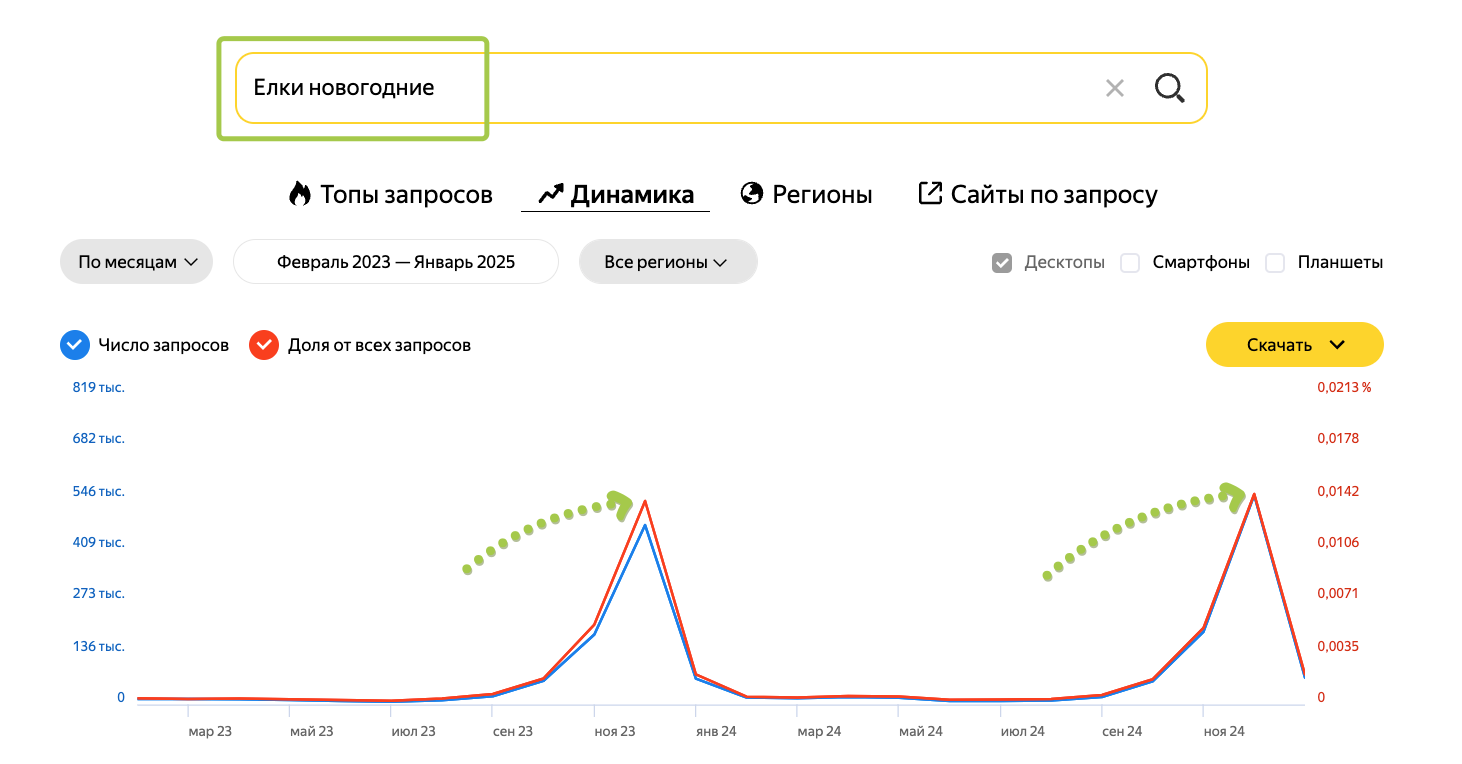This screenshot has width=1462, height=764.
Task: Click the external link icon for sites
Action: pos(930,193)
